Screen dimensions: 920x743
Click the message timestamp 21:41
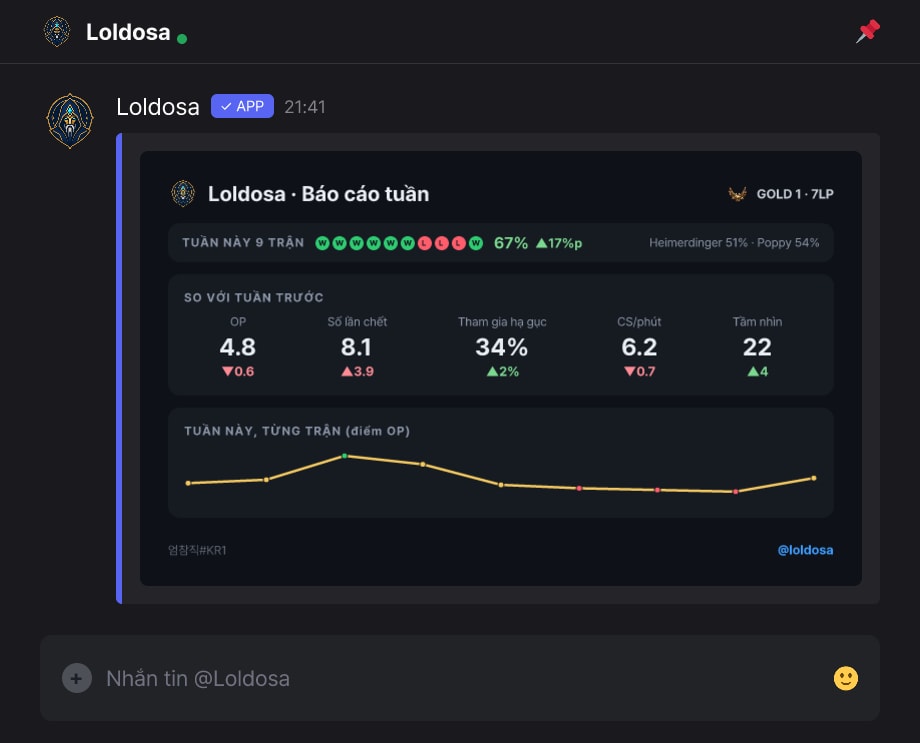pyautogui.click(x=305, y=107)
